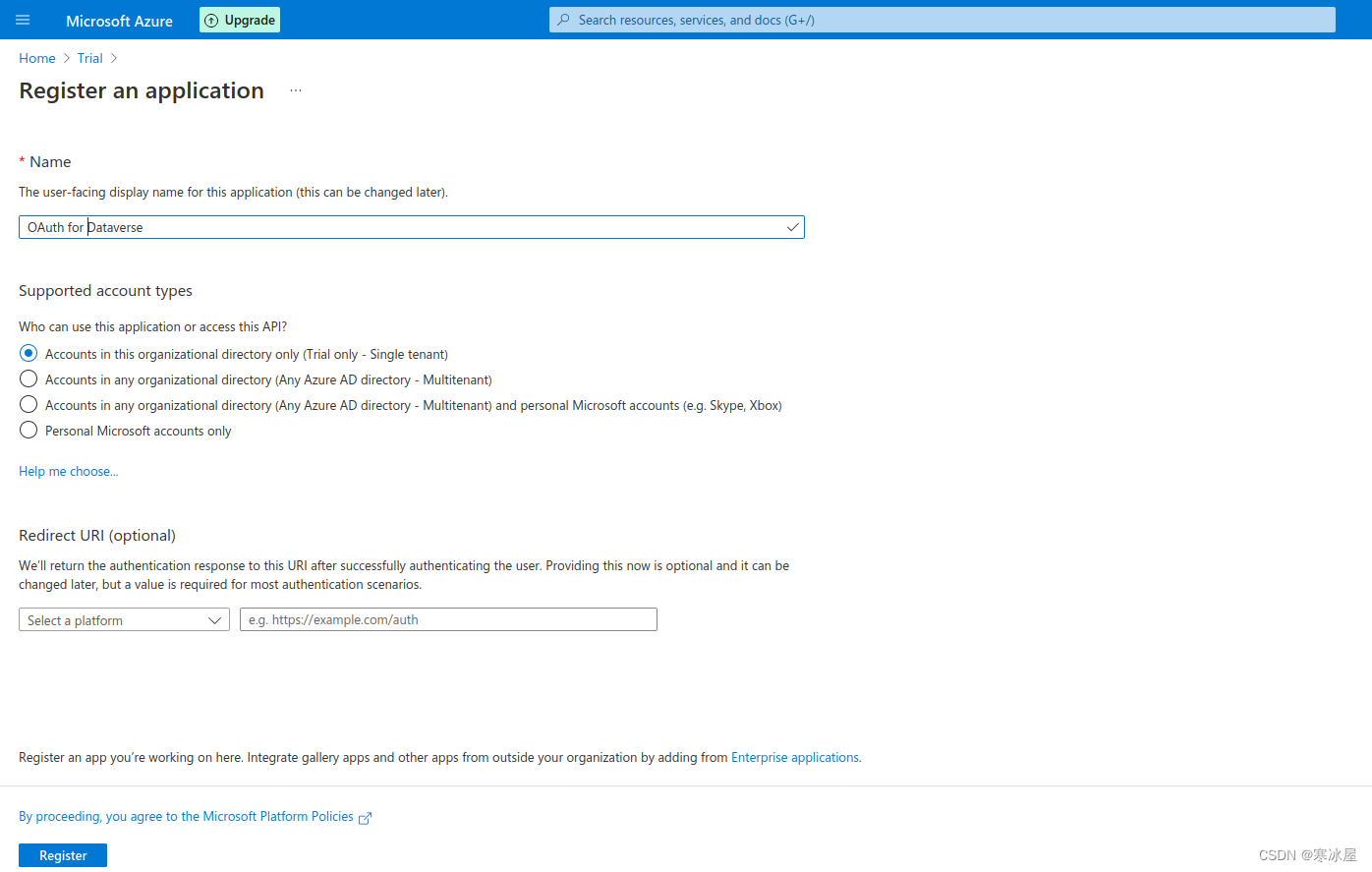This screenshot has width=1372, height=872.
Task: Click the Supported account types heading
Action: point(105,291)
